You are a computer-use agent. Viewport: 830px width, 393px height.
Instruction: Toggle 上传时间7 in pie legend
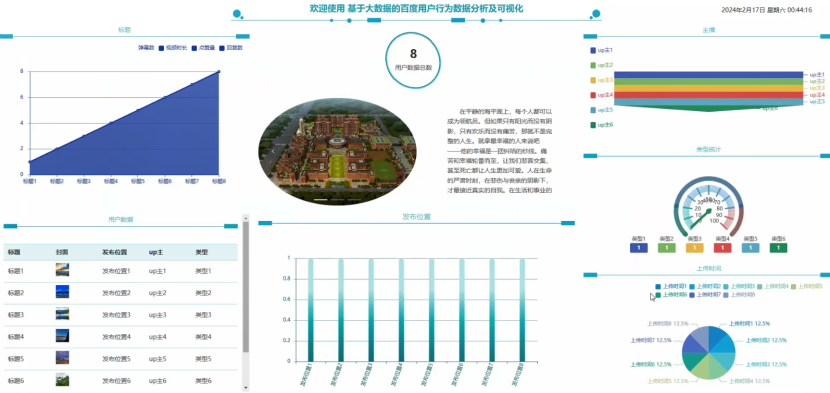point(705,294)
